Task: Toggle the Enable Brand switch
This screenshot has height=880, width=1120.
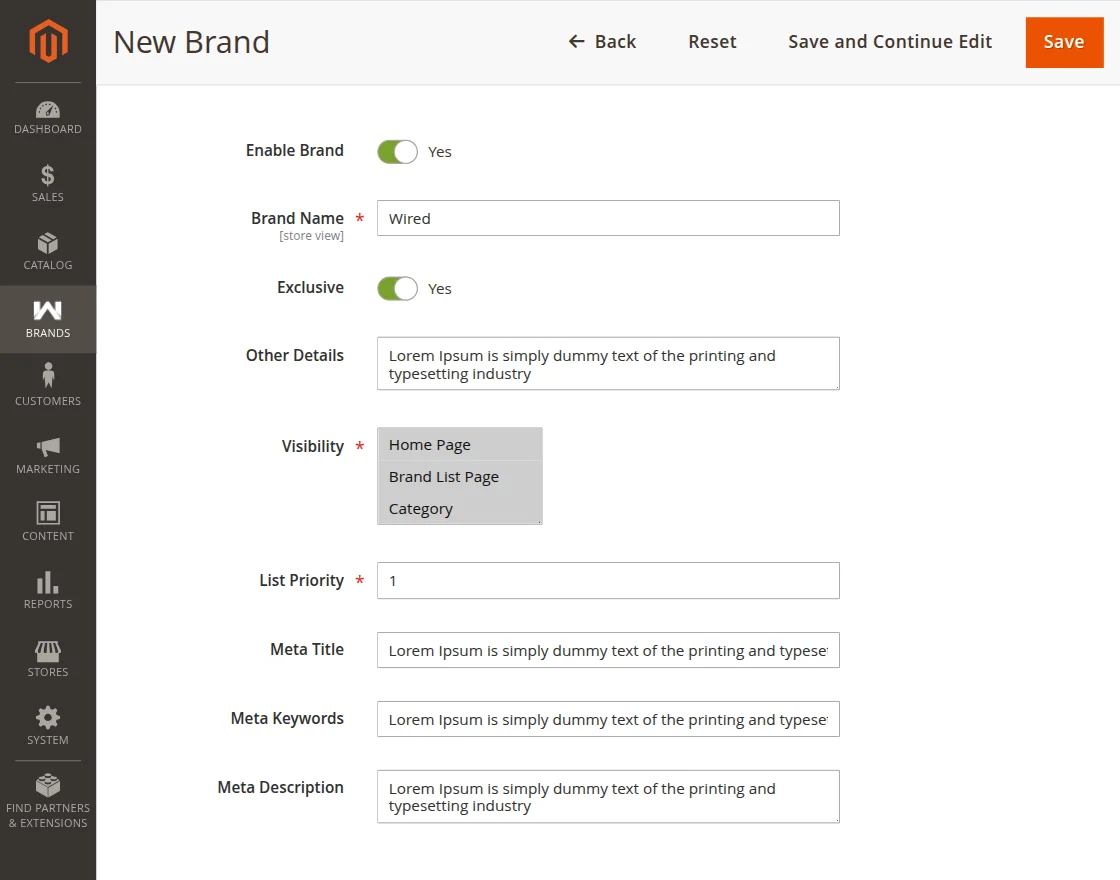Action: click(398, 151)
